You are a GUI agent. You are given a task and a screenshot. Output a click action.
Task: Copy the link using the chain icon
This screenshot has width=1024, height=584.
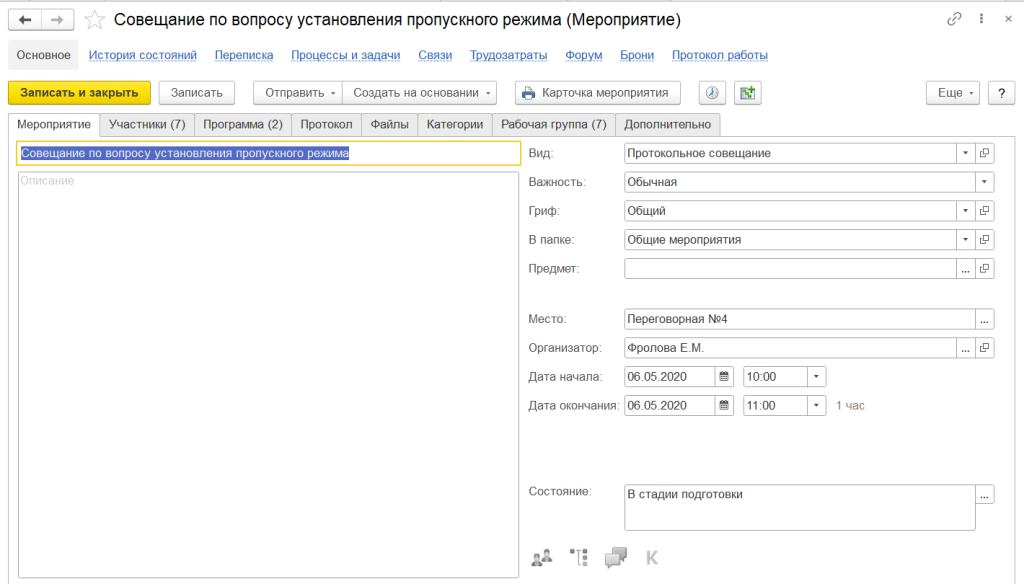tap(954, 19)
